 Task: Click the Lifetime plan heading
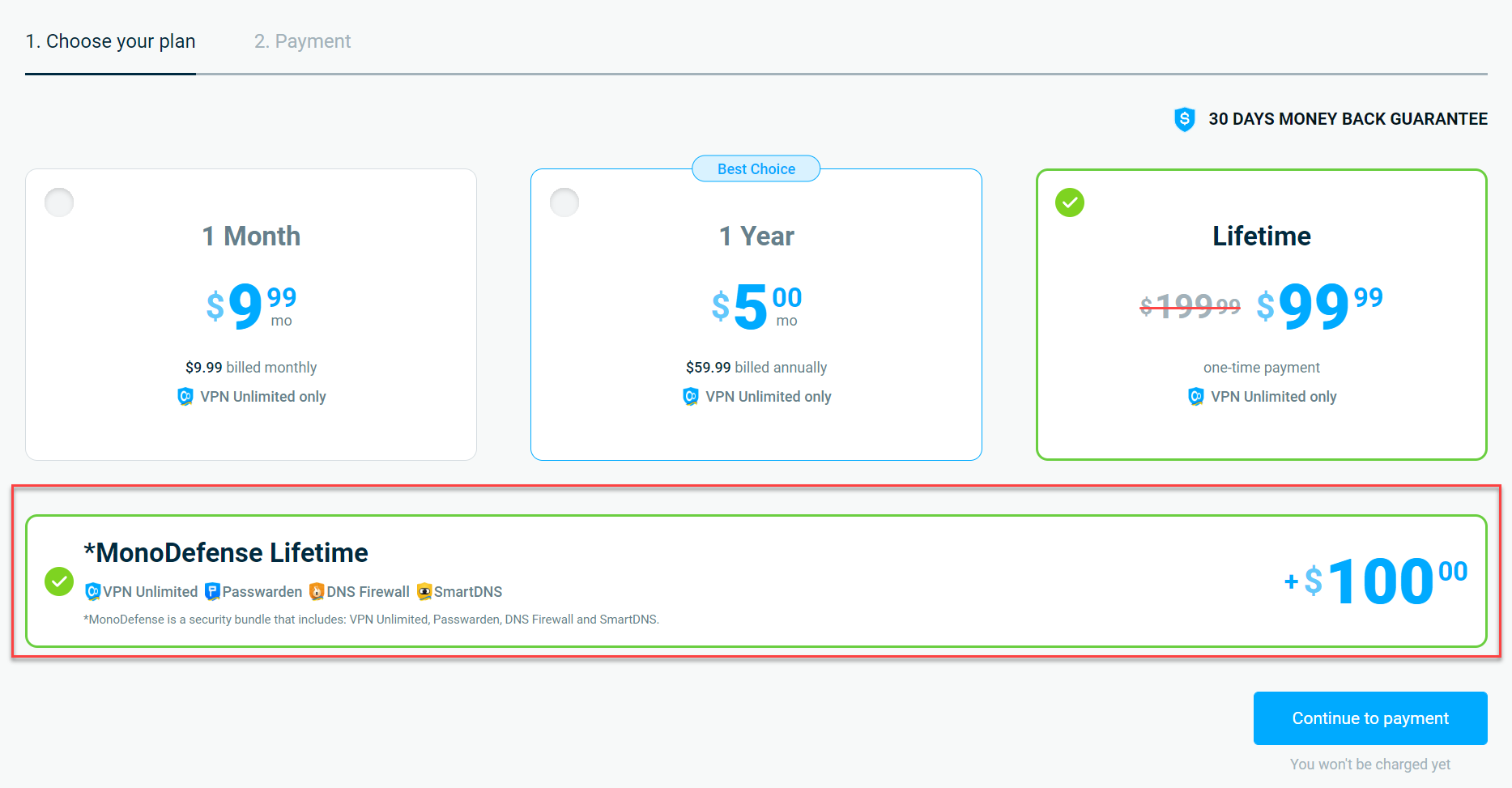pos(1262,236)
